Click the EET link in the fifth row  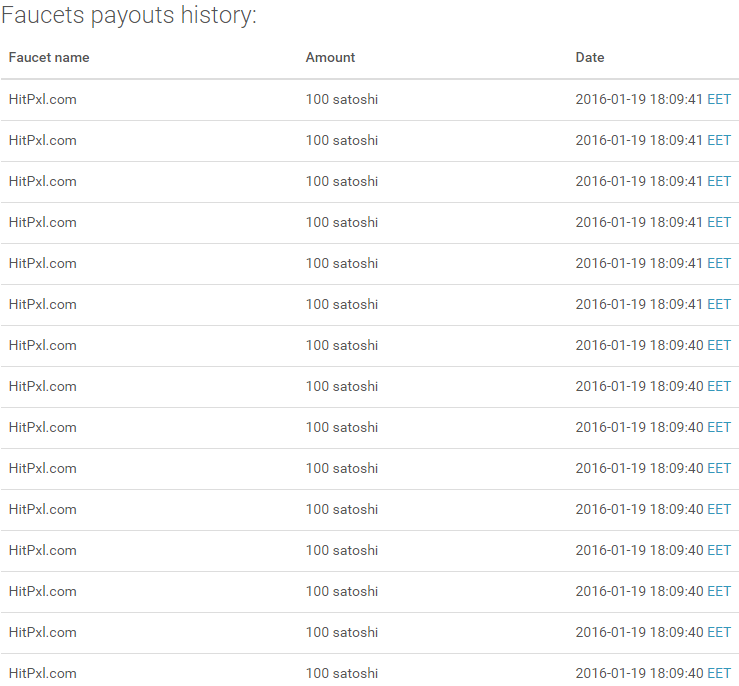click(x=719, y=263)
